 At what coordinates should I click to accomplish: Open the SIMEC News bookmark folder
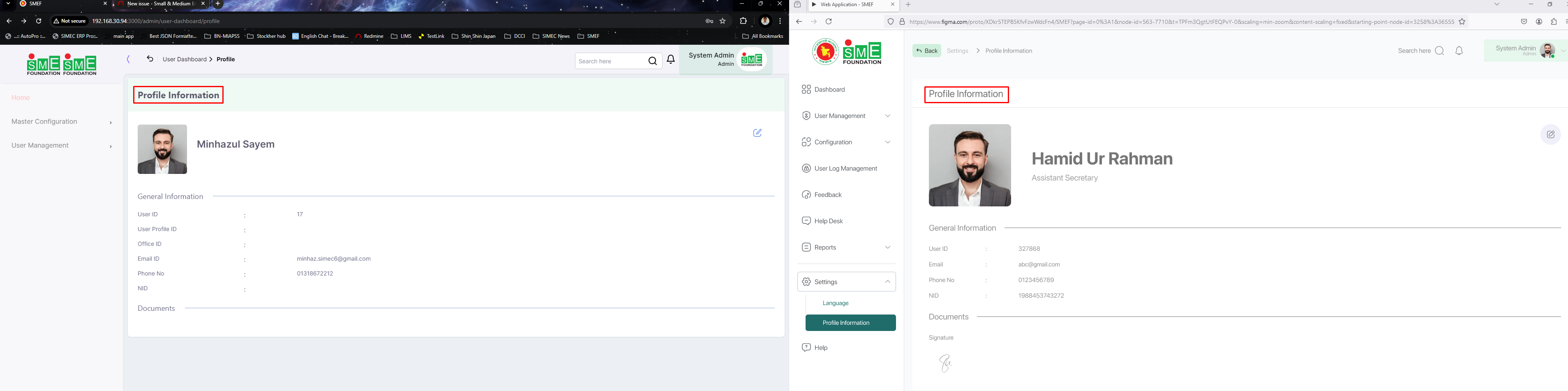tap(551, 37)
